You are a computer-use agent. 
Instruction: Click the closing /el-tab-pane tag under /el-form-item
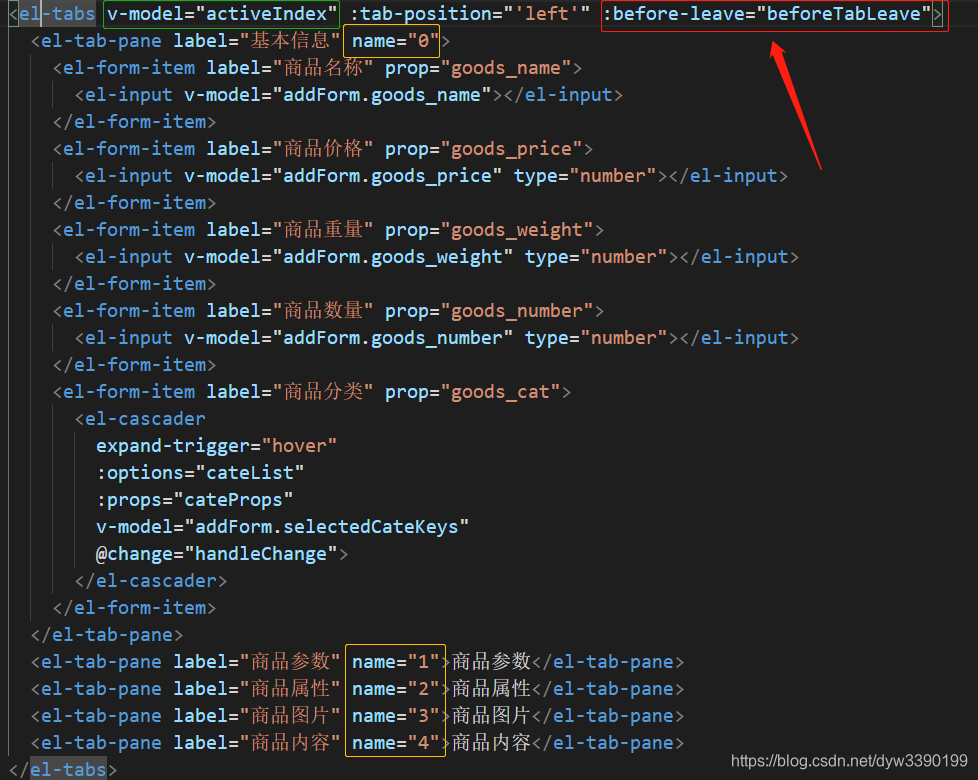pos(107,635)
